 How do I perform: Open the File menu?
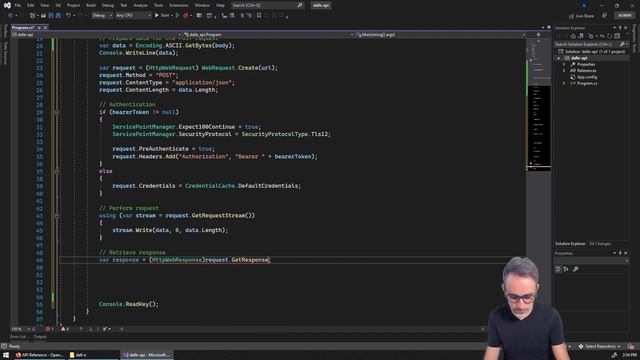coord(18,5)
